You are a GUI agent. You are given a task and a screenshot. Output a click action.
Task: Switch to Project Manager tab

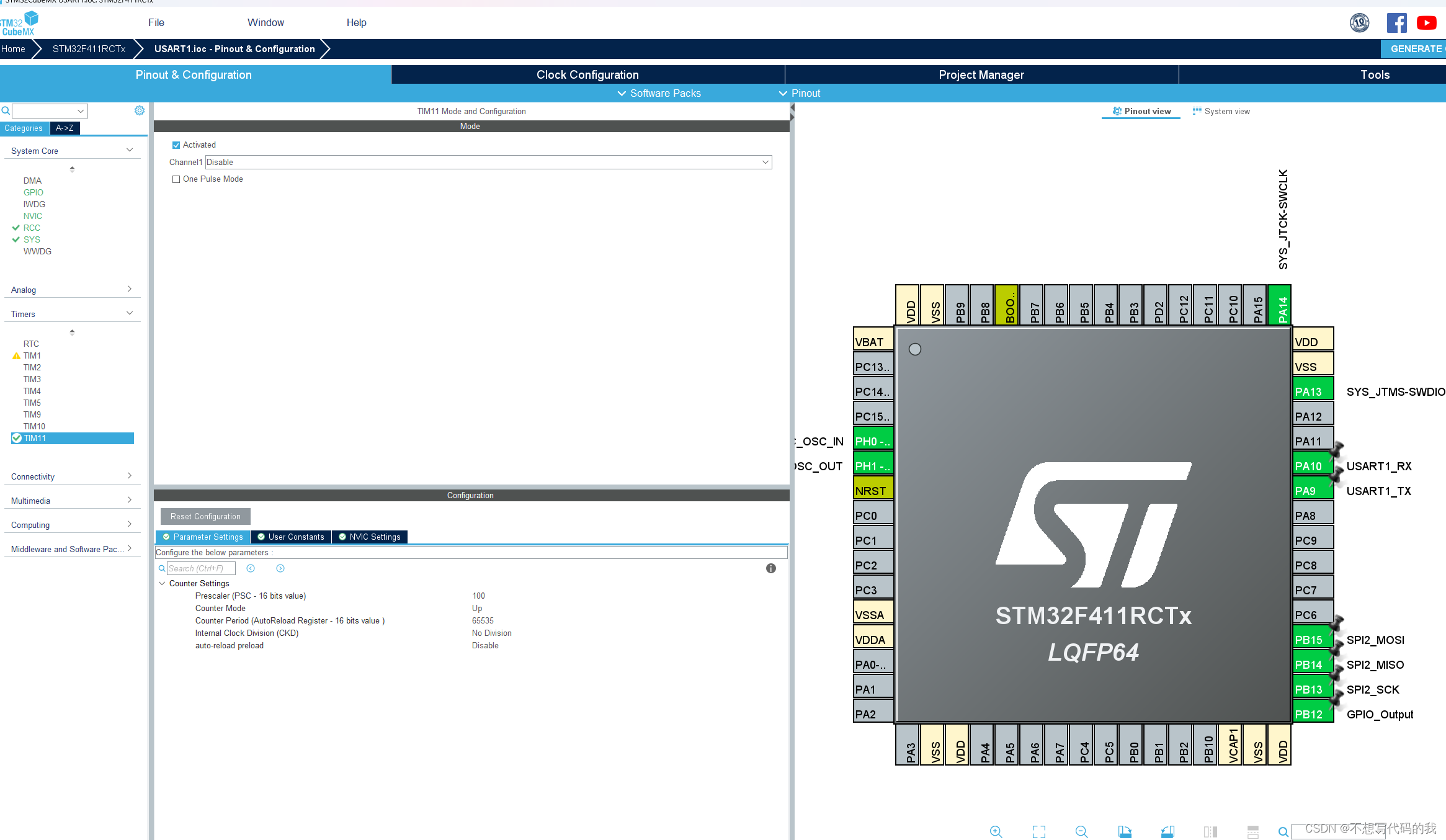point(981,74)
